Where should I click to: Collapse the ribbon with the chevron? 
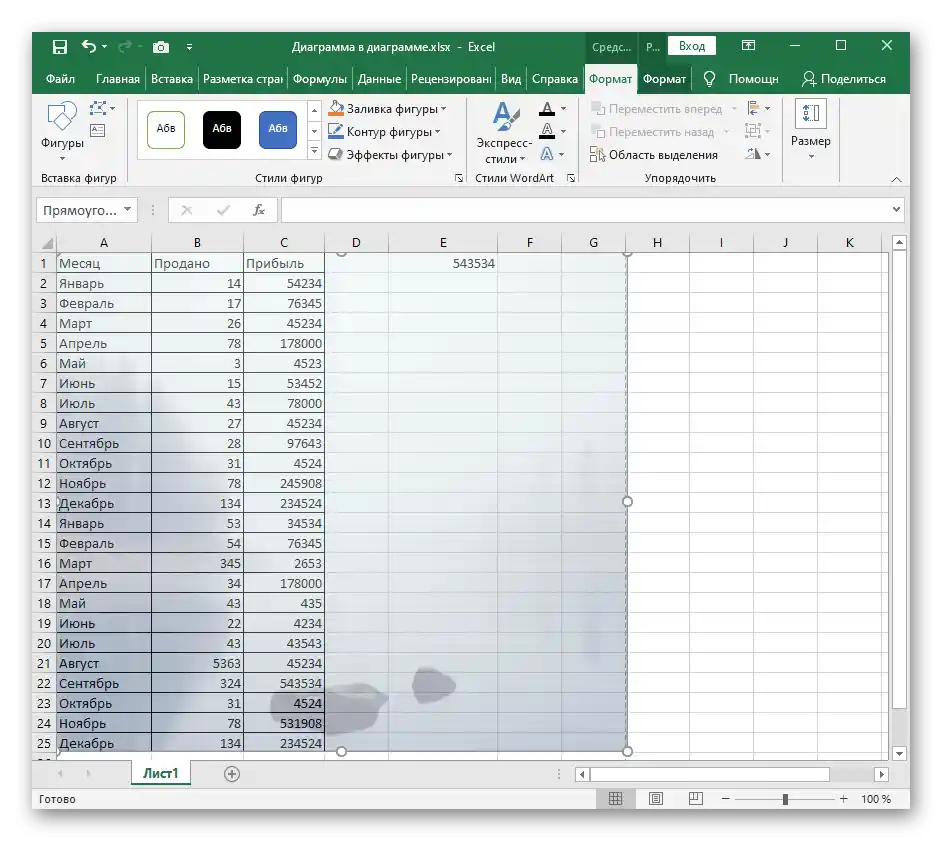tap(896, 179)
